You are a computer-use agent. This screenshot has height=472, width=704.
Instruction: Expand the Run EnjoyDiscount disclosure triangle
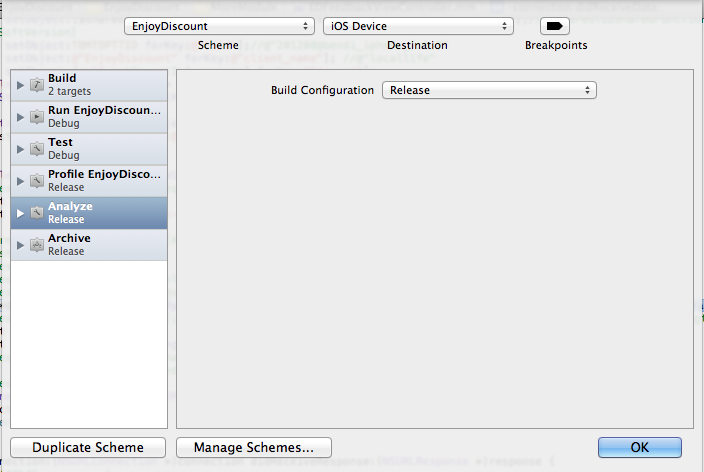coord(20,117)
